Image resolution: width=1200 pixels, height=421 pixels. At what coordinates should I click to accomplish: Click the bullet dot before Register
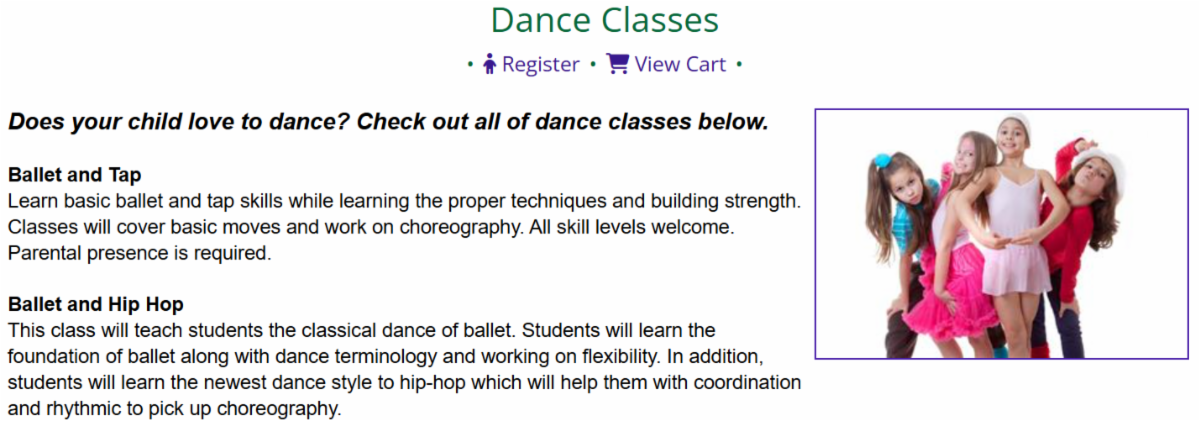[x=470, y=65]
